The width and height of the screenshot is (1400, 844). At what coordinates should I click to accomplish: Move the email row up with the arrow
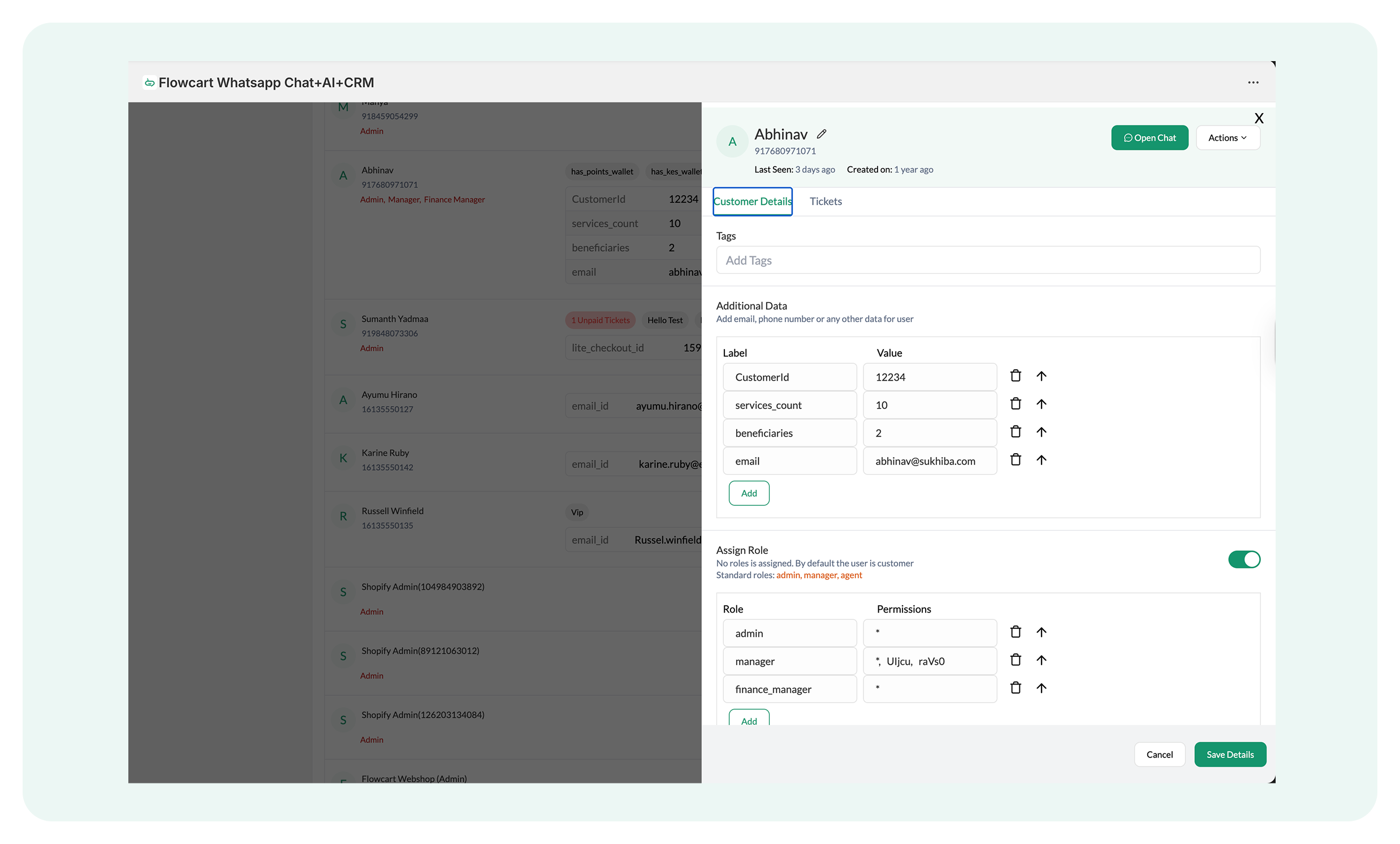pos(1041,460)
